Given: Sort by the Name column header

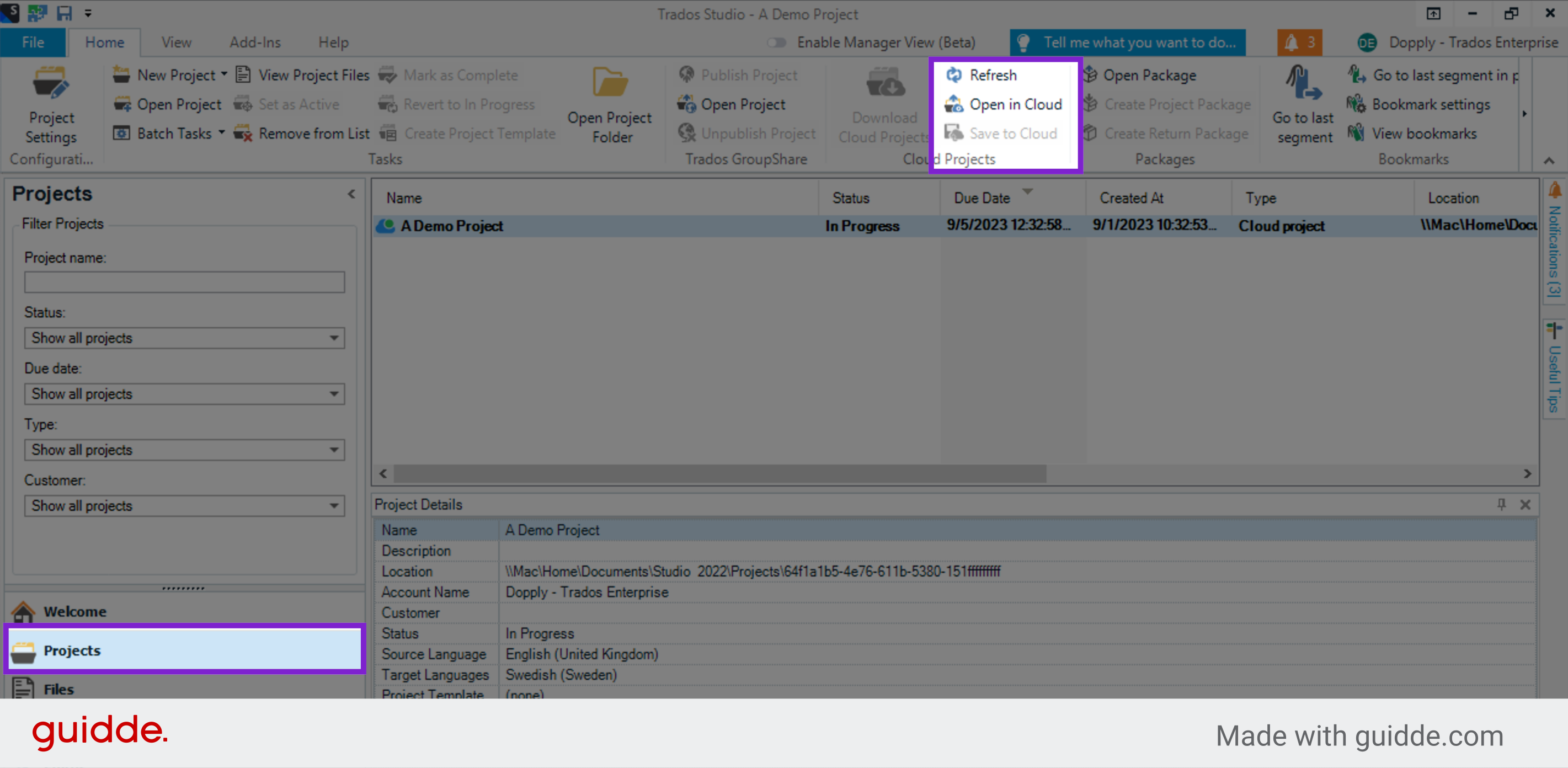Looking at the screenshot, I should point(596,198).
